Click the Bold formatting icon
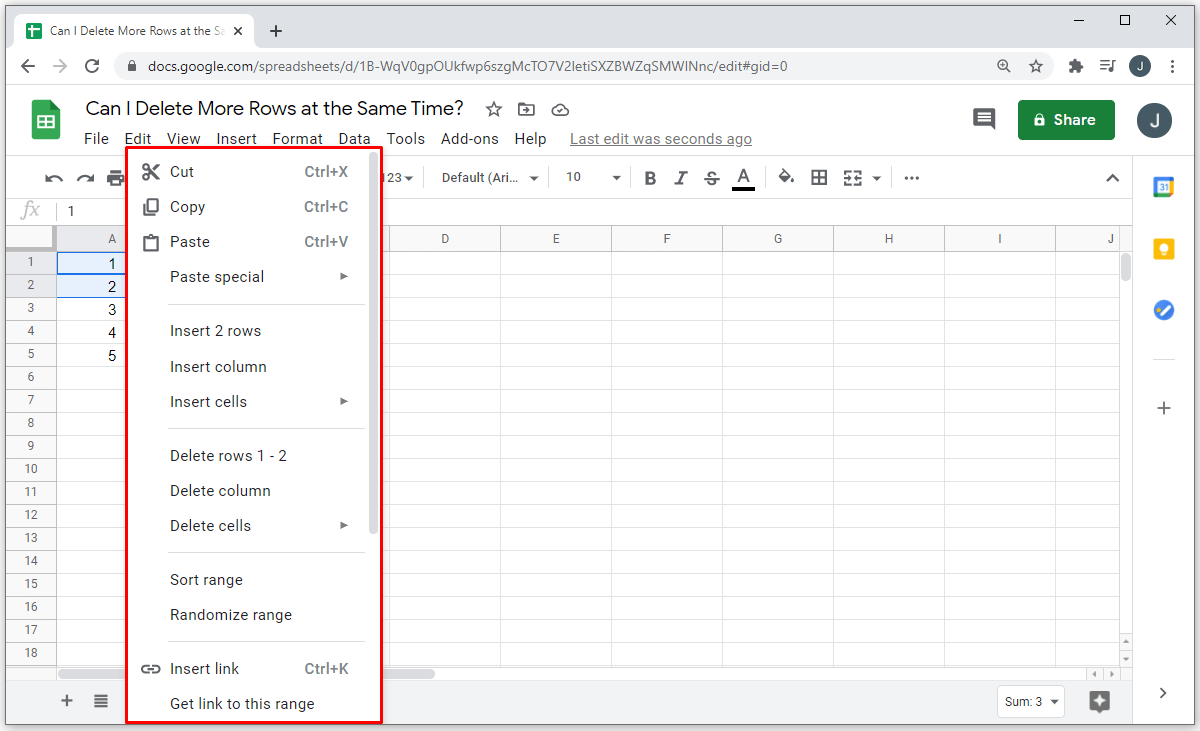The width and height of the screenshot is (1200, 731). pos(650,178)
